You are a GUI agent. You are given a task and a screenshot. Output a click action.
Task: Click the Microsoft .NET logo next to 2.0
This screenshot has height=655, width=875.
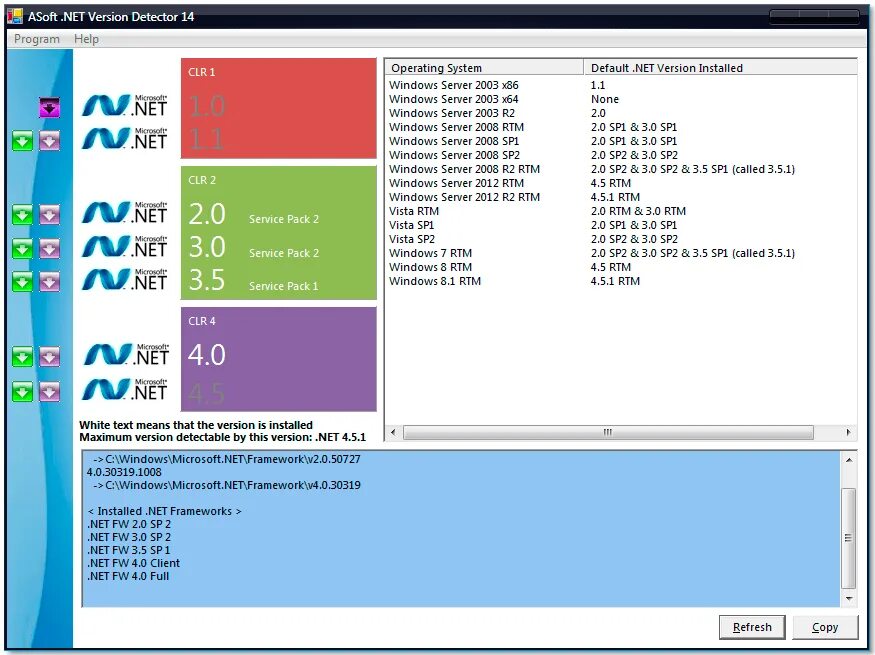124,213
